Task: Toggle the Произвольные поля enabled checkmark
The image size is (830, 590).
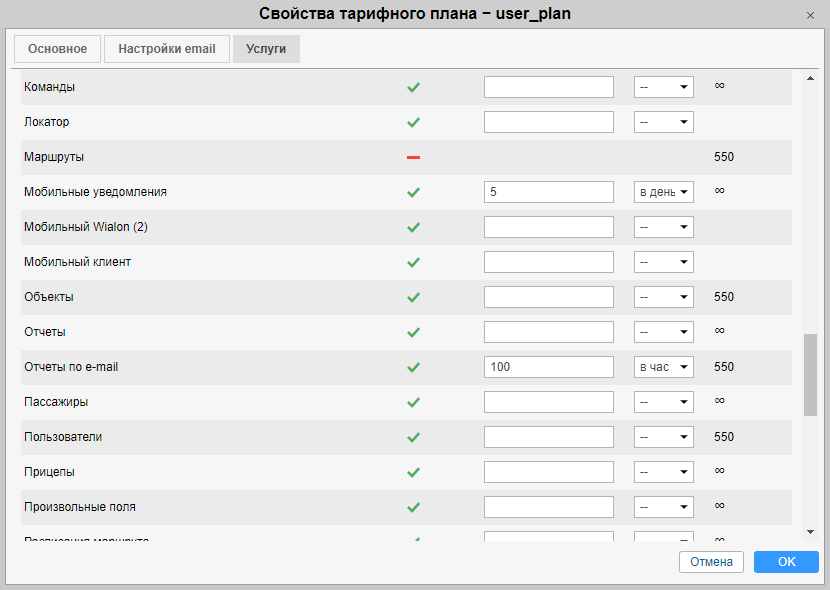Action: tap(413, 507)
